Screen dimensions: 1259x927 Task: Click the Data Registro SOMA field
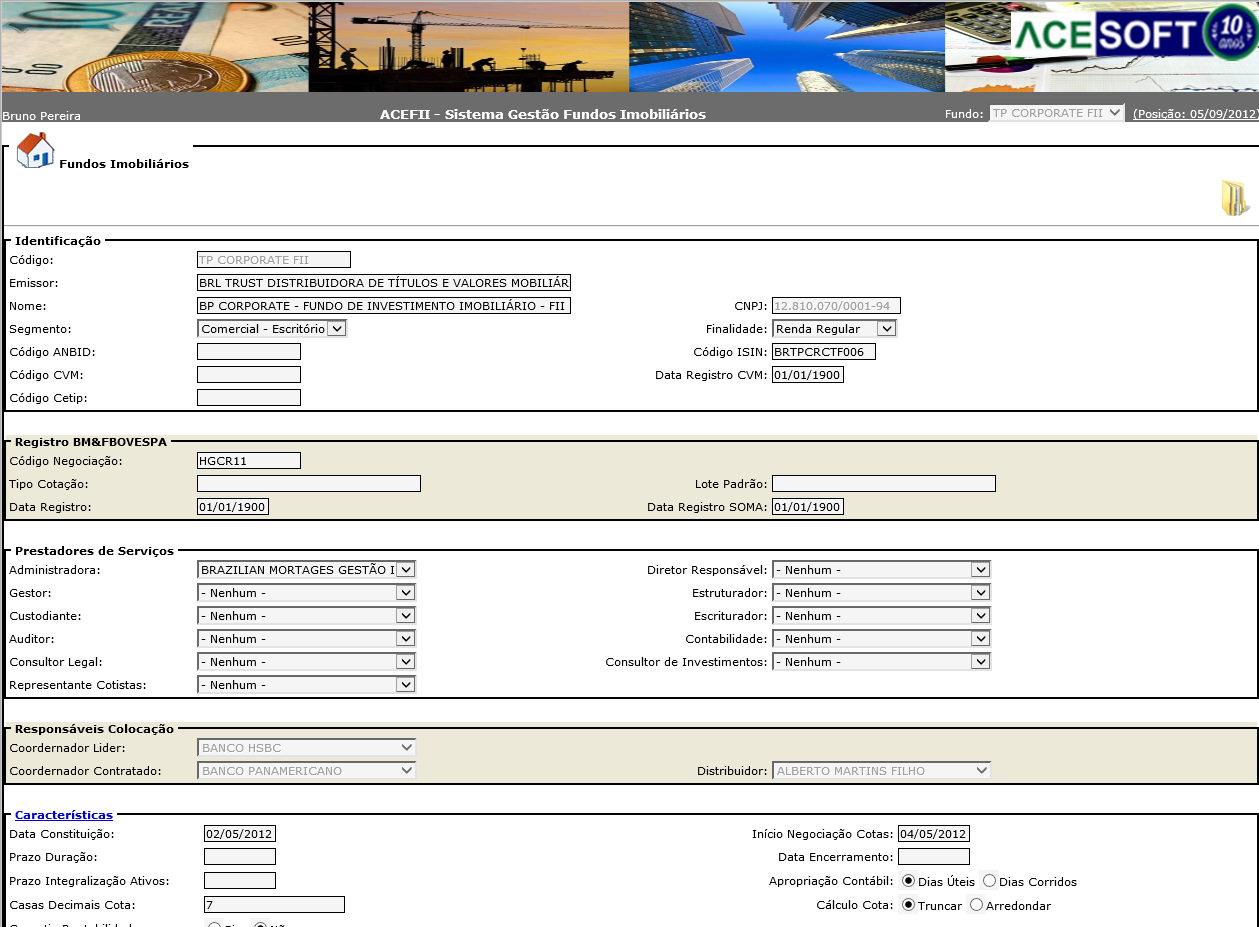pos(808,507)
